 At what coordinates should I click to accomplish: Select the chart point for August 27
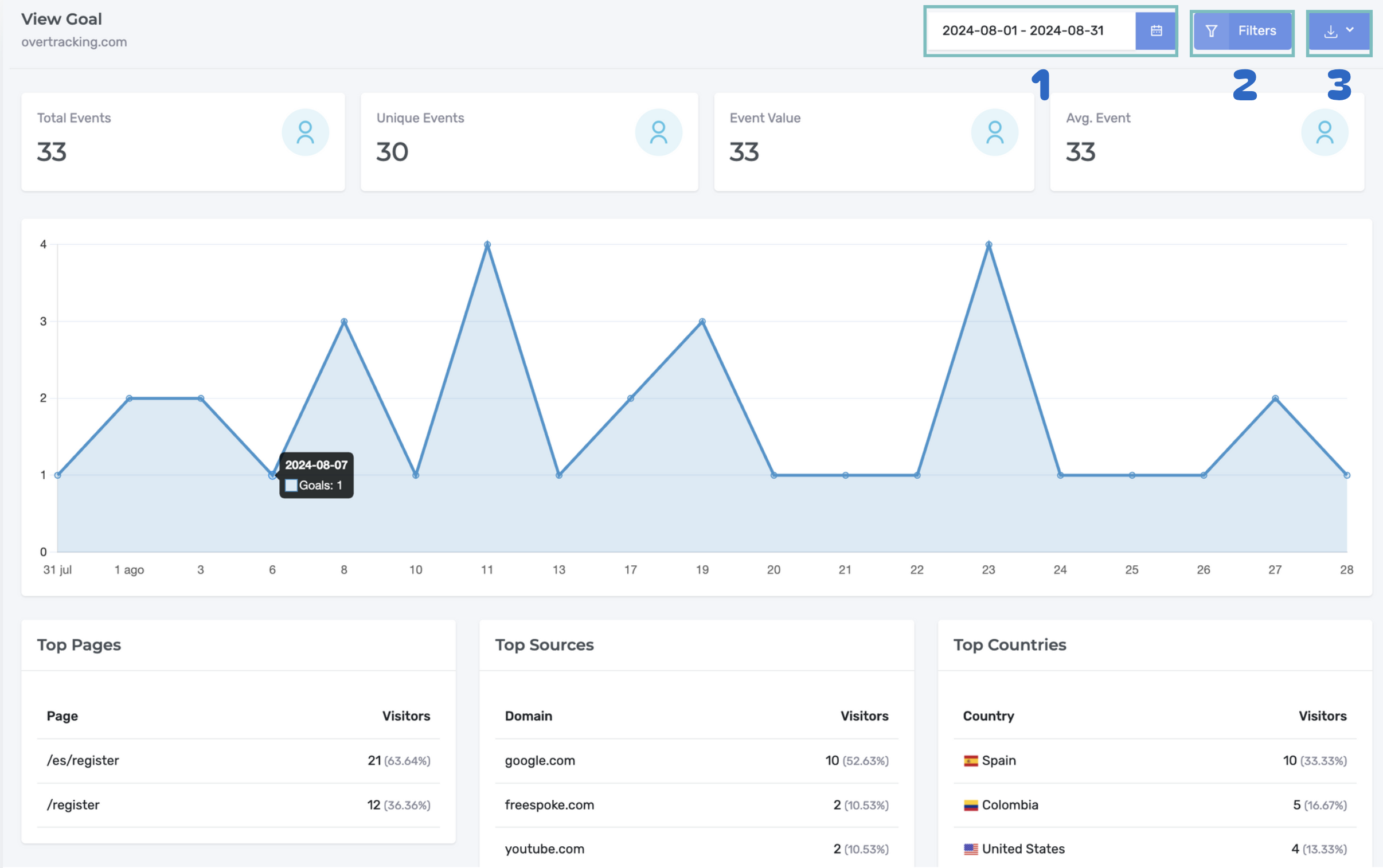[x=1275, y=398]
